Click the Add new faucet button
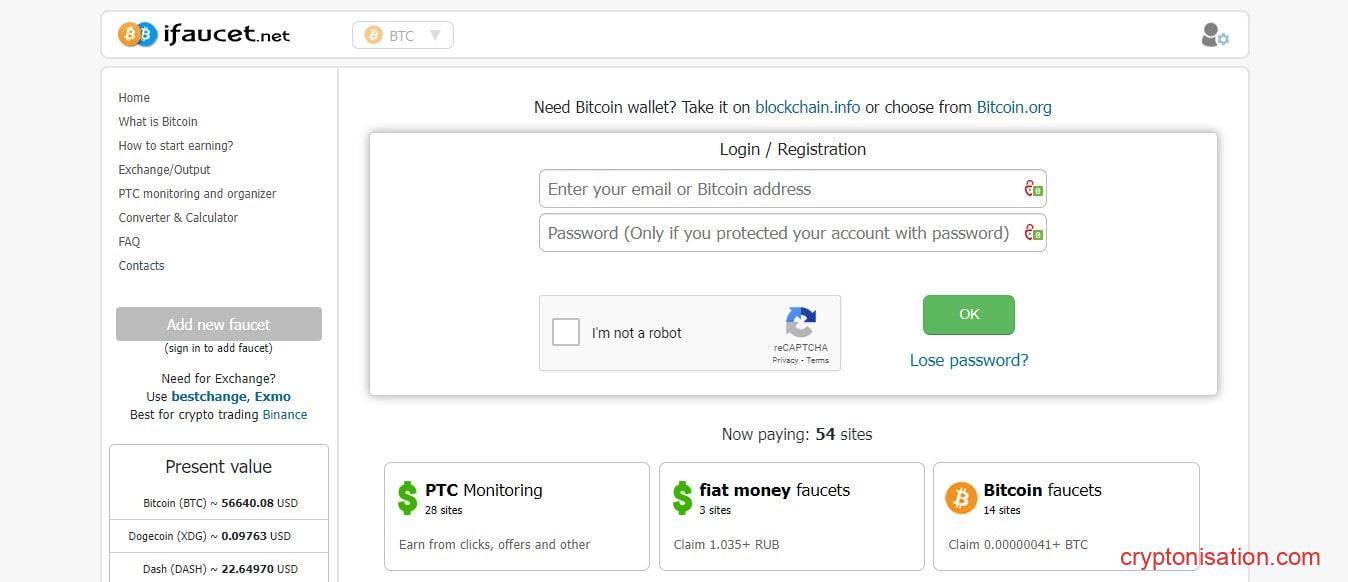Viewport: 1348px width, 582px height. click(x=219, y=324)
